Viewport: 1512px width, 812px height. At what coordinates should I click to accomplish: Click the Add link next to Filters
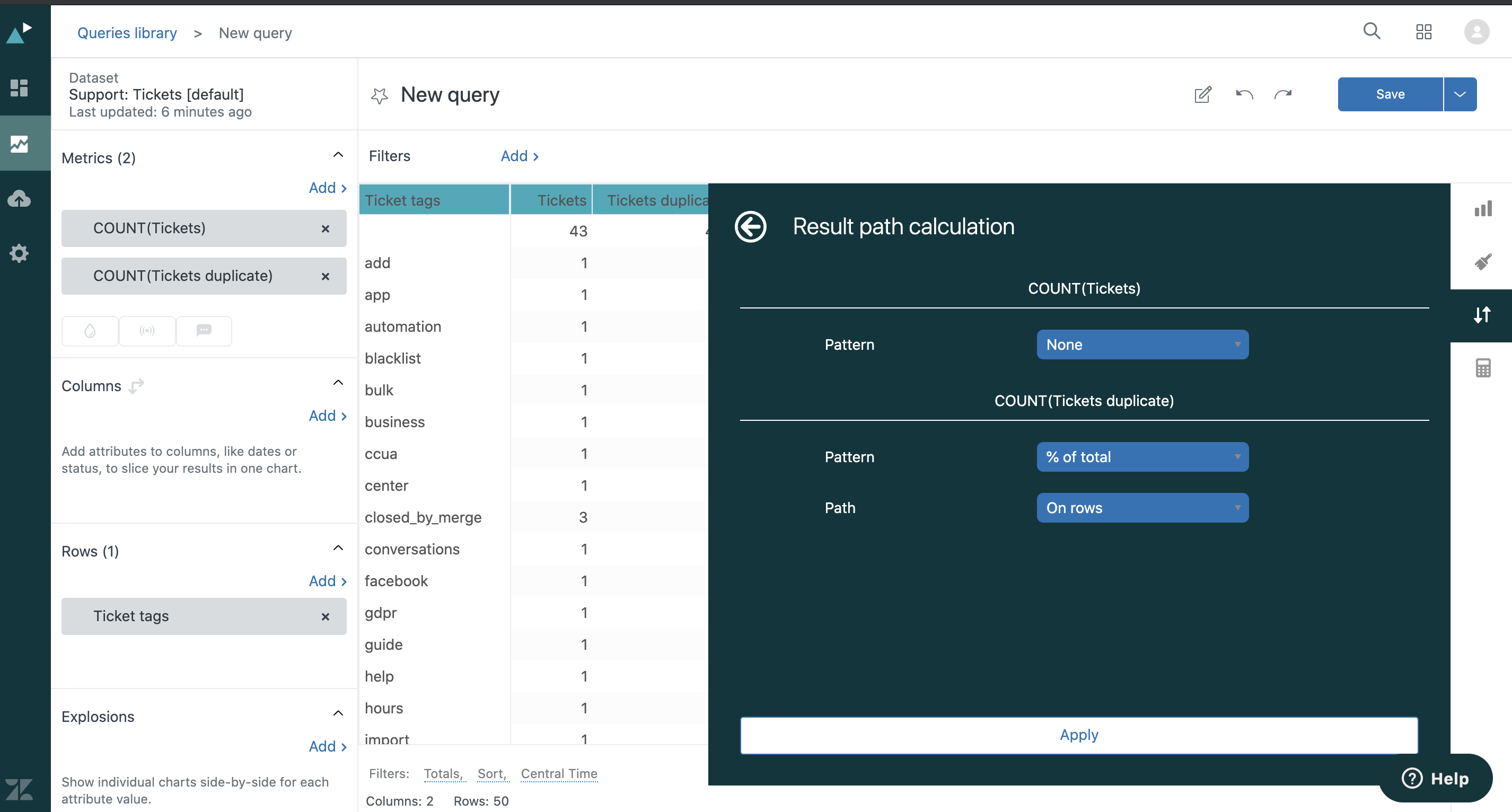519,156
